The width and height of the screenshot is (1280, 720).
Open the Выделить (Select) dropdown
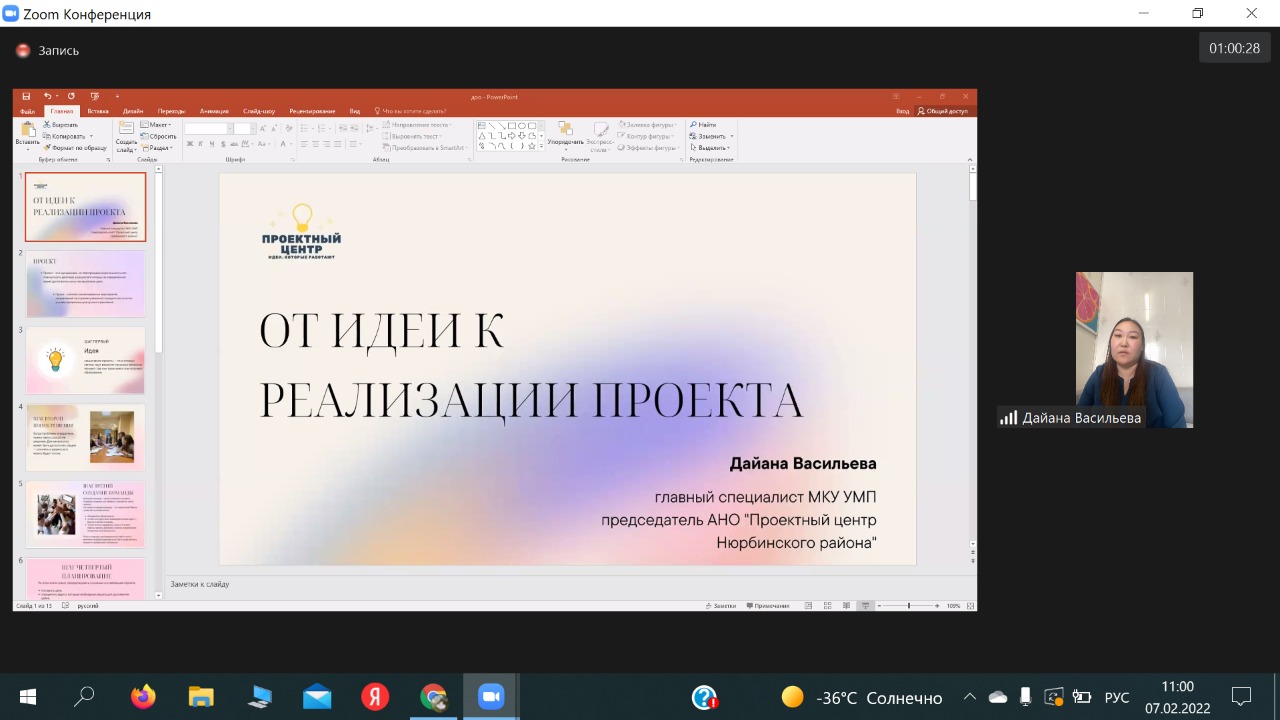(712, 148)
